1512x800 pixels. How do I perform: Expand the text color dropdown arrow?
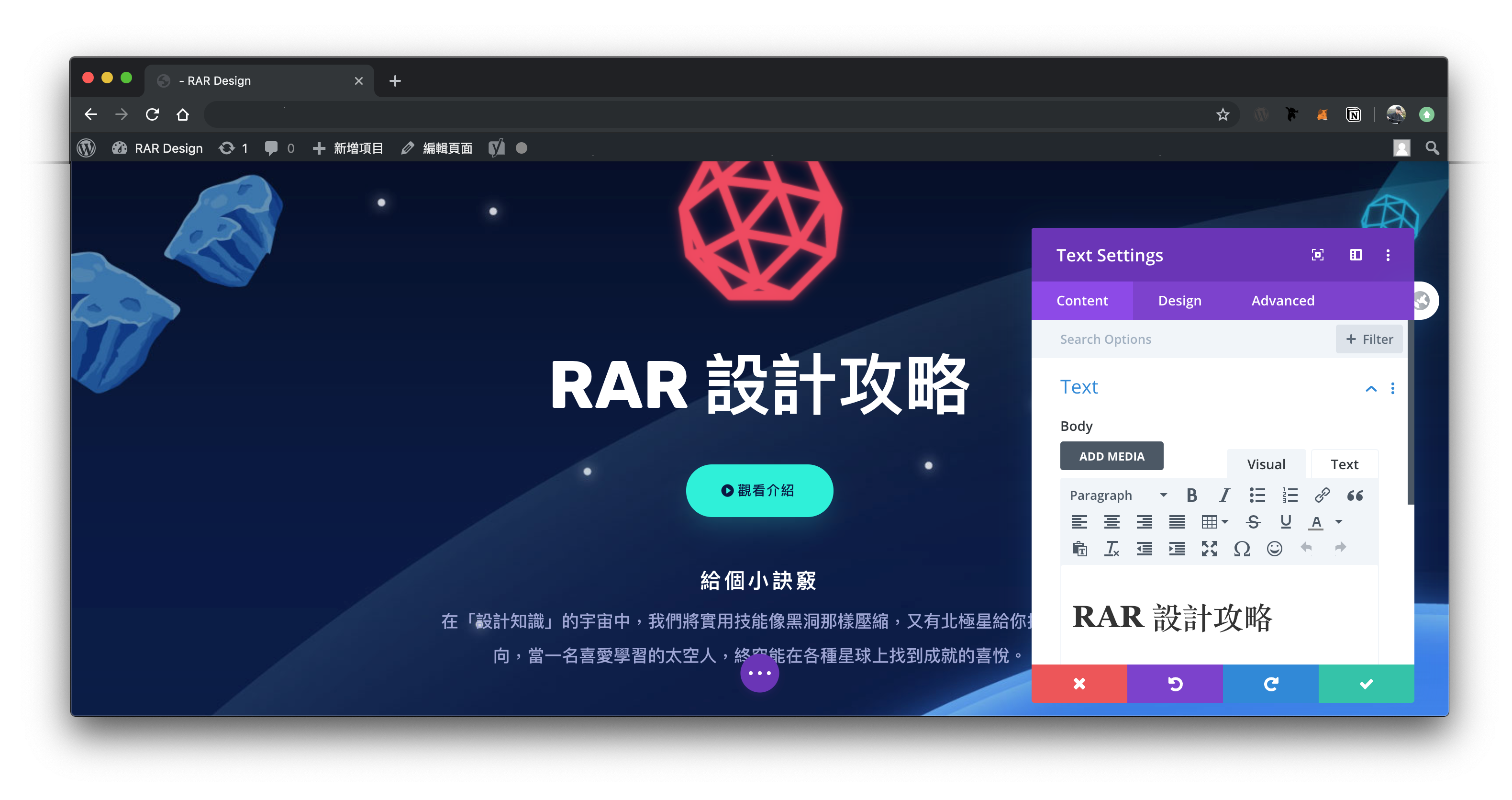tap(1339, 521)
